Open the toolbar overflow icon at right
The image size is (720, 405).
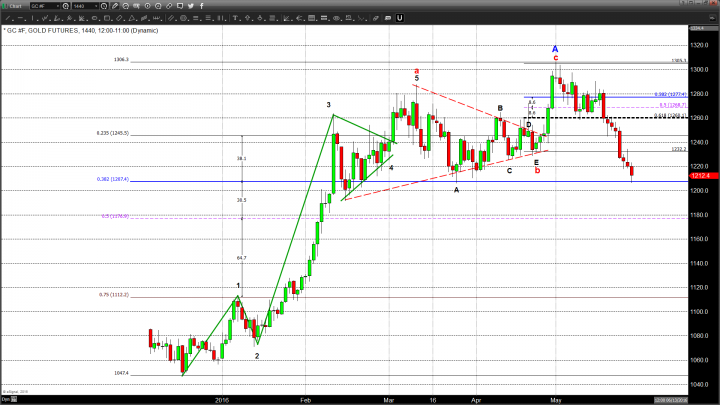point(712,18)
